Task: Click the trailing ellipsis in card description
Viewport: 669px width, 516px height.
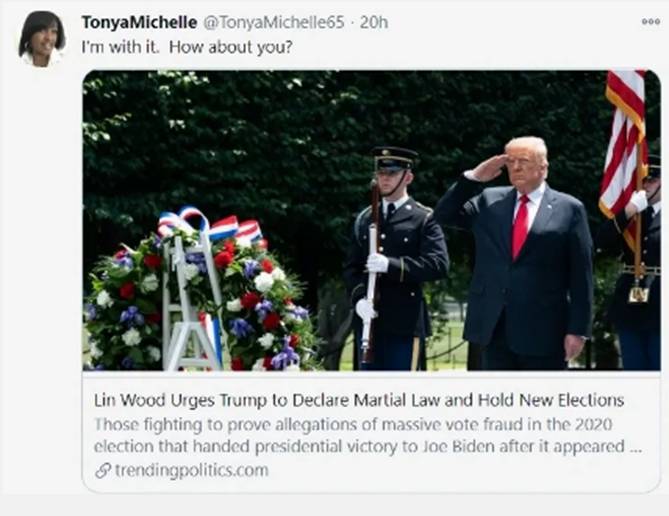Action: [x=635, y=448]
